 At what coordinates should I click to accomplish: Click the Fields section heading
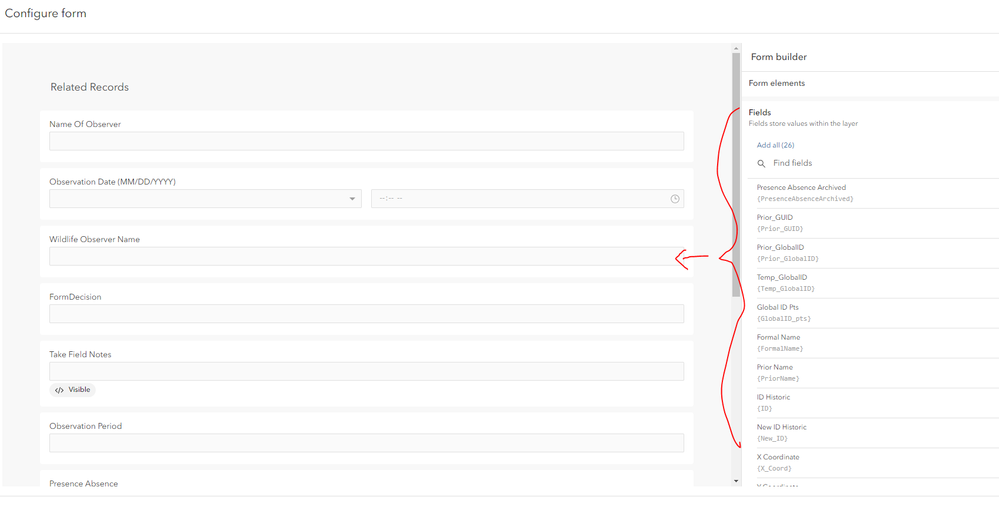click(x=759, y=112)
